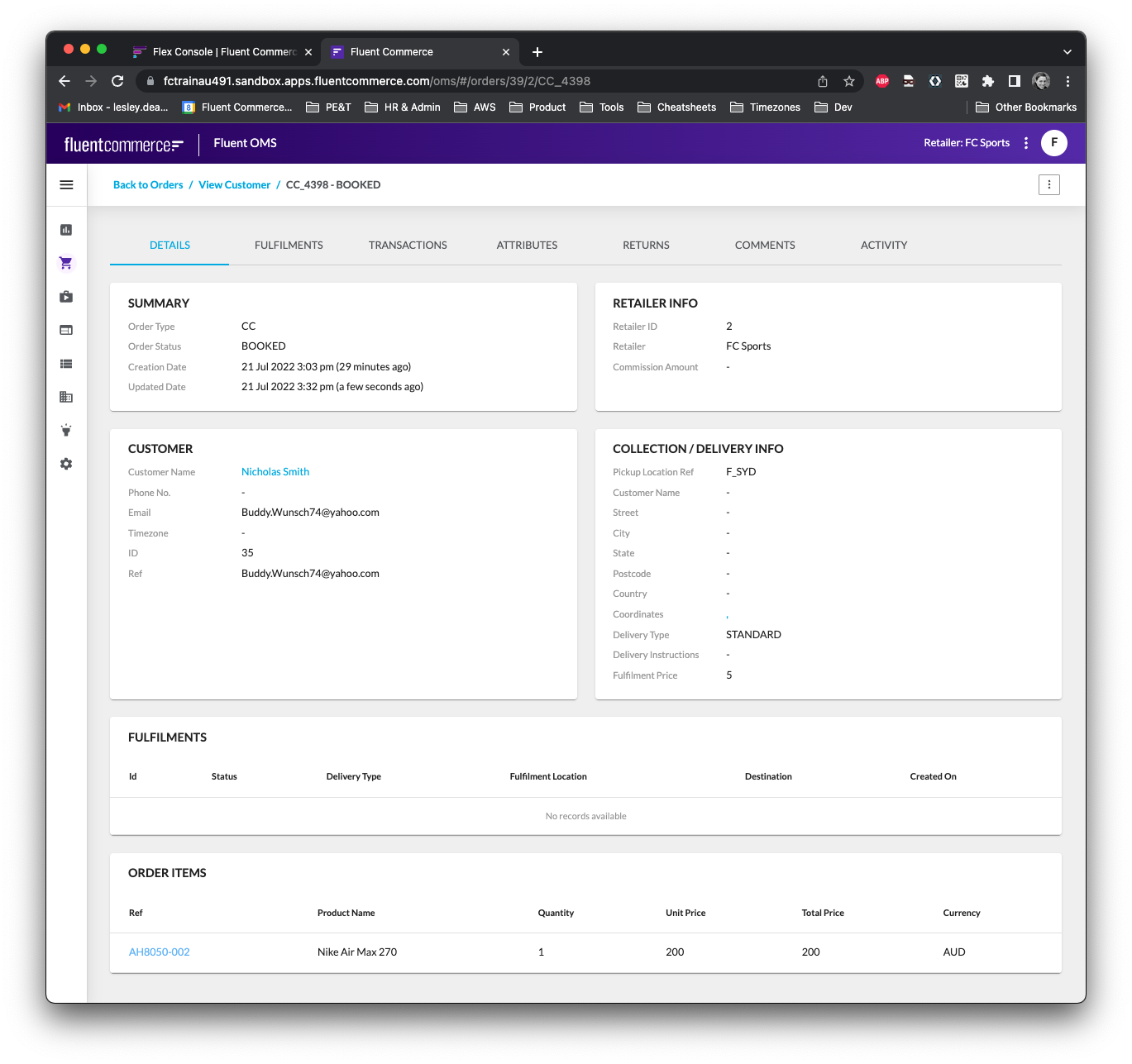Viewport: 1132px width, 1064px height.
Task: Open the hamburger navigation menu
Action: coord(66,185)
